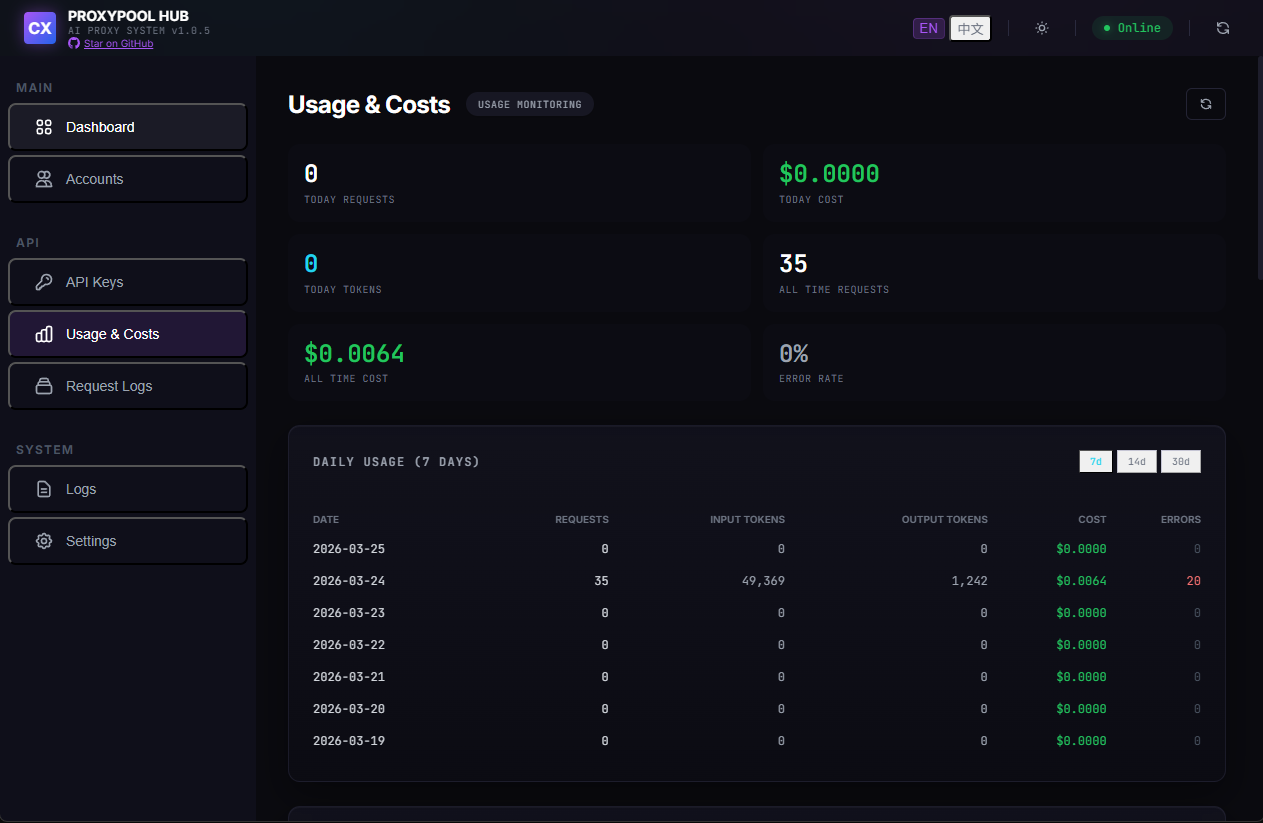
Task: Click the 2026-03-20 date row
Action: point(757,709)
